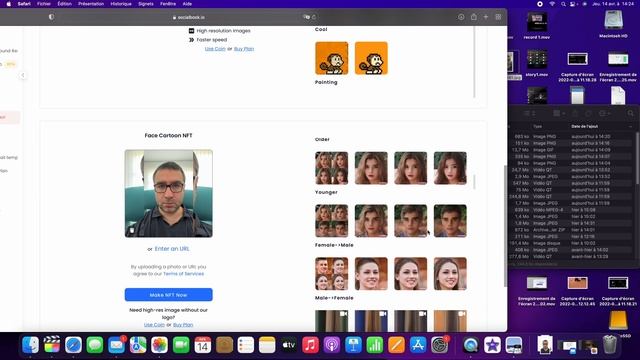Open Macintosh HD on the desktop
This screenshot has width=640, height=360.
pos(613,25)
